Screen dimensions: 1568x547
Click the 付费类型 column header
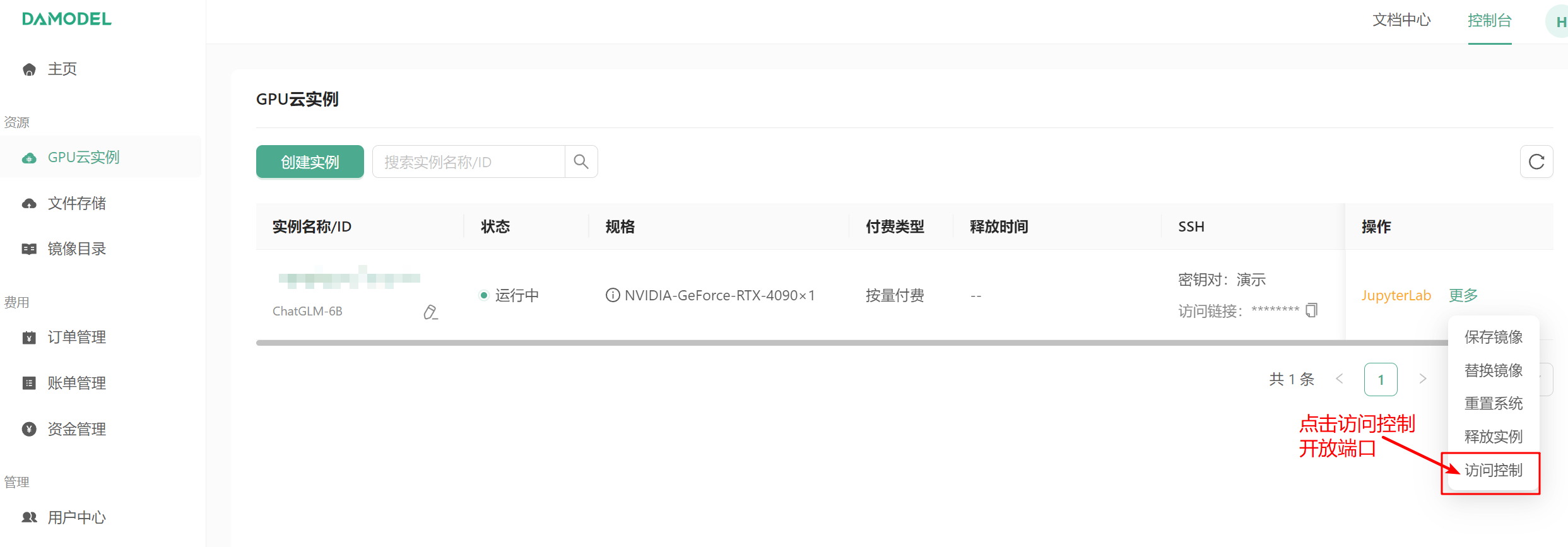[895, 226]
